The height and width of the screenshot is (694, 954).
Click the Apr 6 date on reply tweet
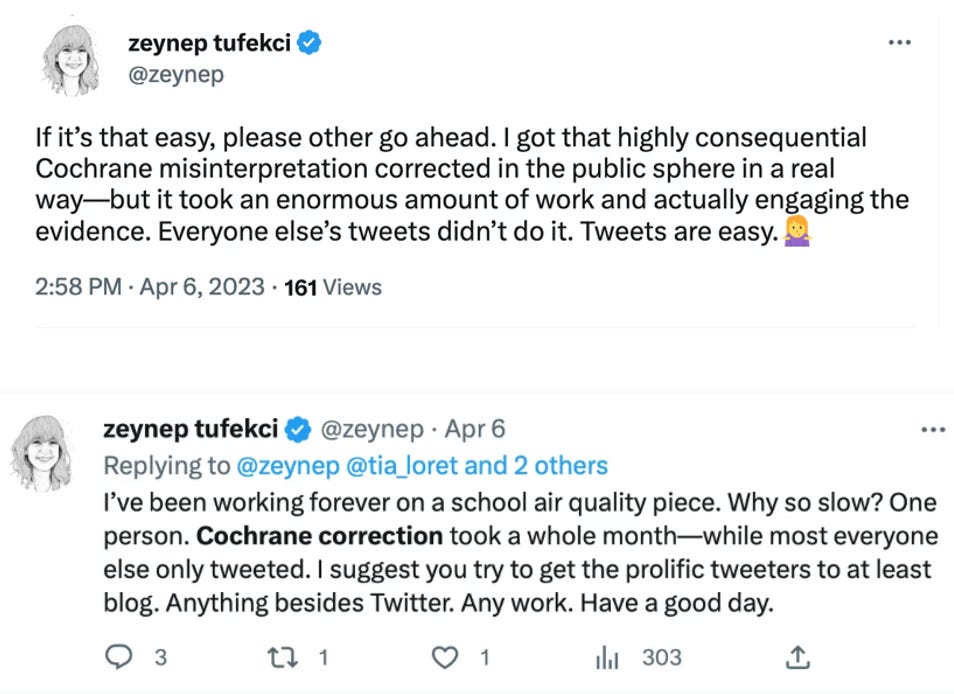(x=475, y=430)
